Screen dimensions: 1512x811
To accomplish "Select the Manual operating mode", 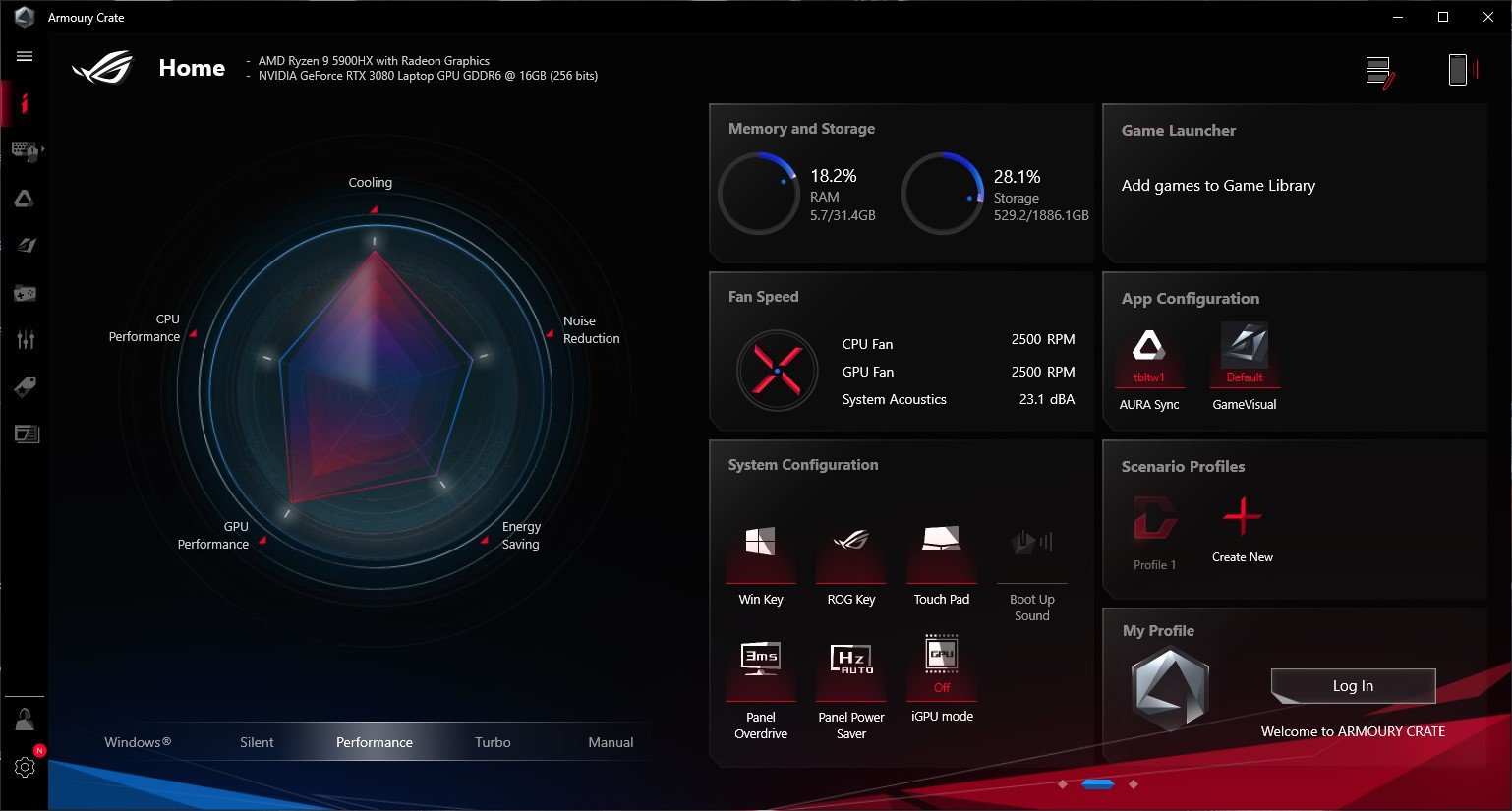I will [x=611, y=742].
